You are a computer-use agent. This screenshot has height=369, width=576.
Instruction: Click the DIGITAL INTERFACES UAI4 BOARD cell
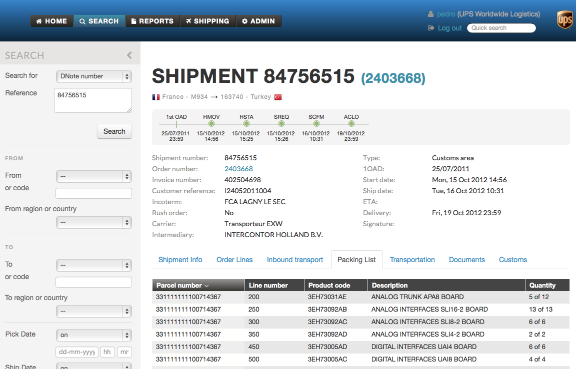coord(424,347)
